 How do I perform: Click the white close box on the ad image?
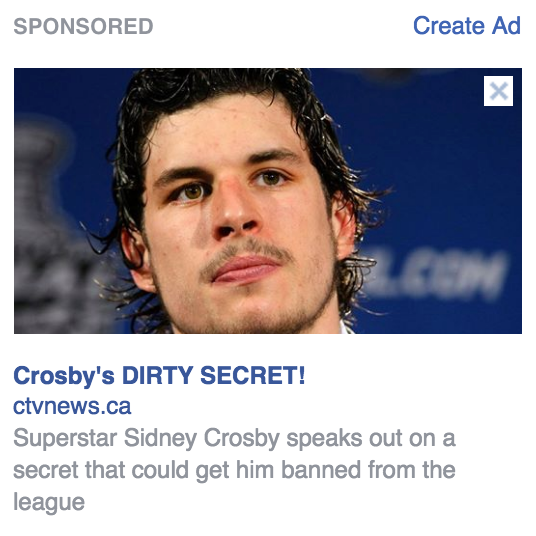pyautogui.click(x=498, y=91)
